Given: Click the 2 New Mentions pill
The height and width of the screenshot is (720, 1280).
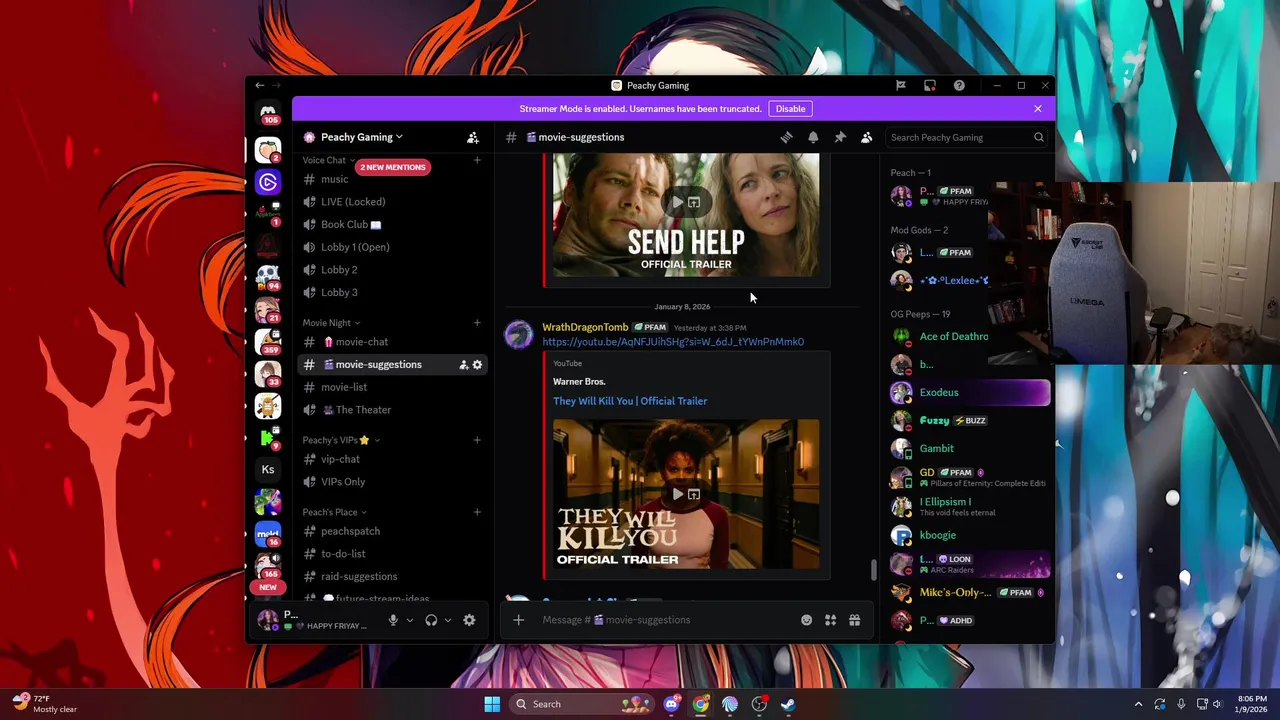Looking at the screenshot, I should tap(393, 167).
